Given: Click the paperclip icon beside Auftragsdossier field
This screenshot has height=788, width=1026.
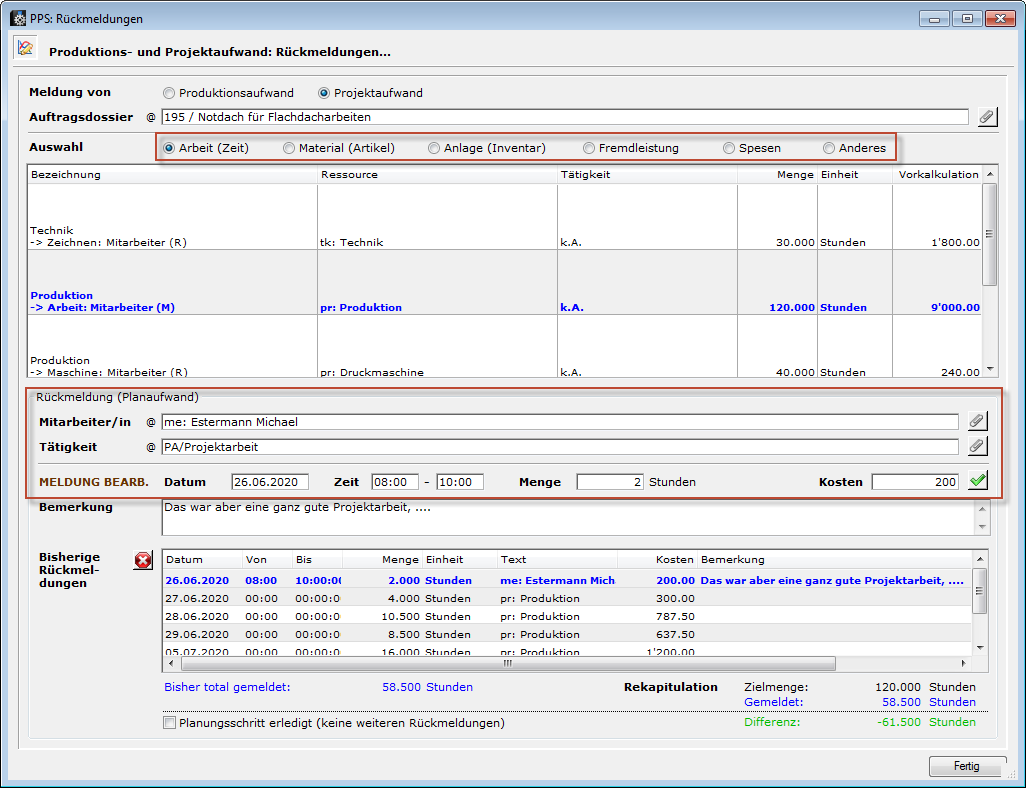Looking at the screenshot, I should coord(986,117).
